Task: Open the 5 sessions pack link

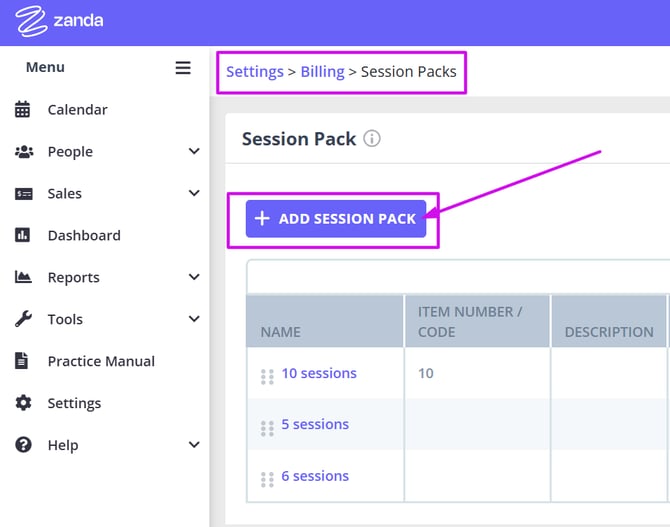Action: click(x=315, y=425)
